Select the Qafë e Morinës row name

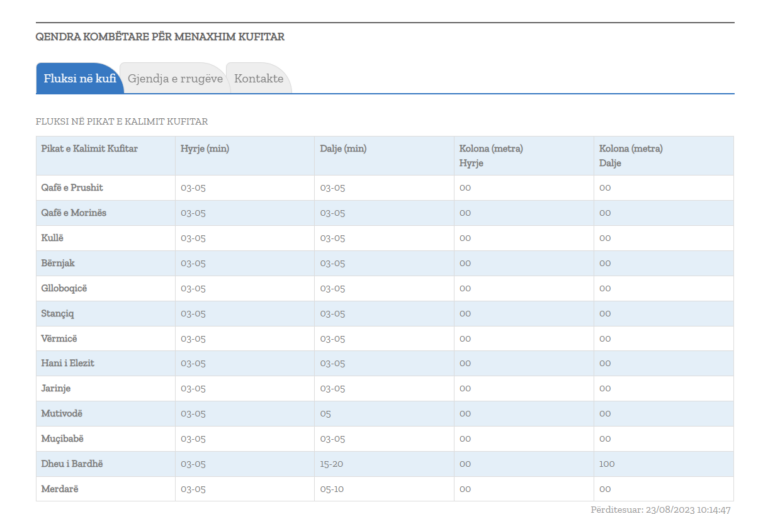[x=73, y=213]
